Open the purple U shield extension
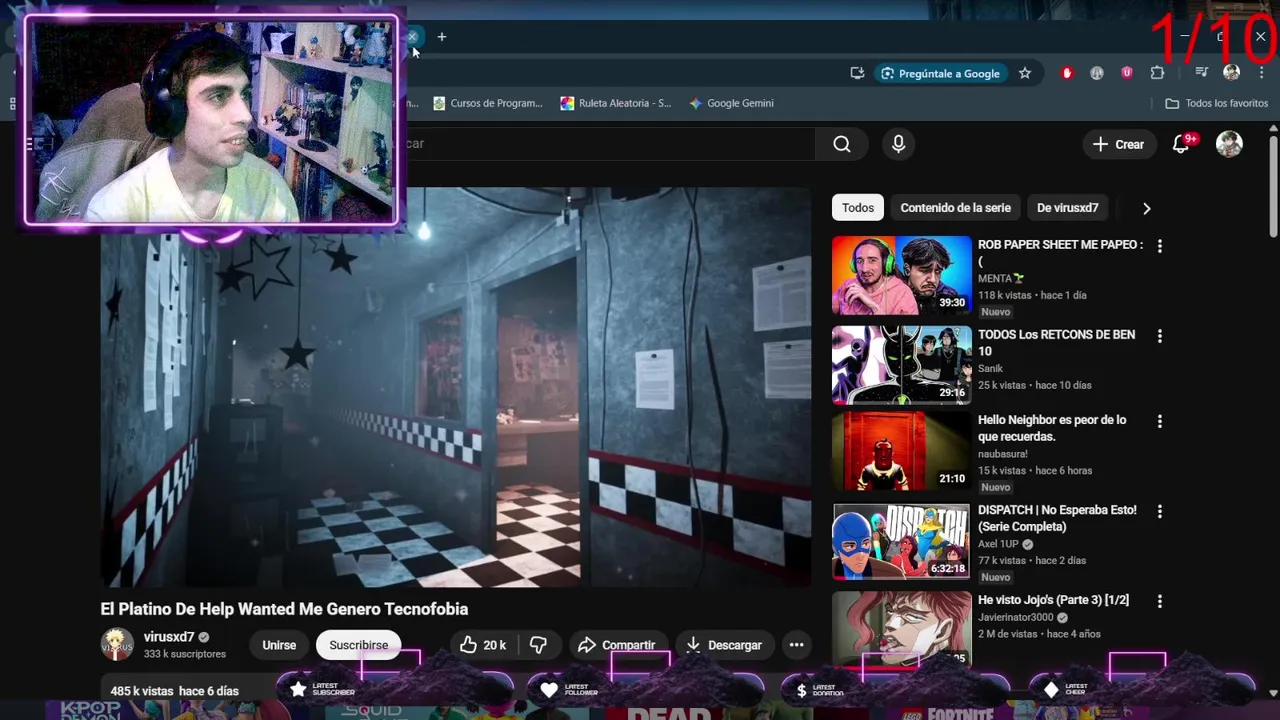This screenshot has width=1280, height=720. pos(1127,73)
